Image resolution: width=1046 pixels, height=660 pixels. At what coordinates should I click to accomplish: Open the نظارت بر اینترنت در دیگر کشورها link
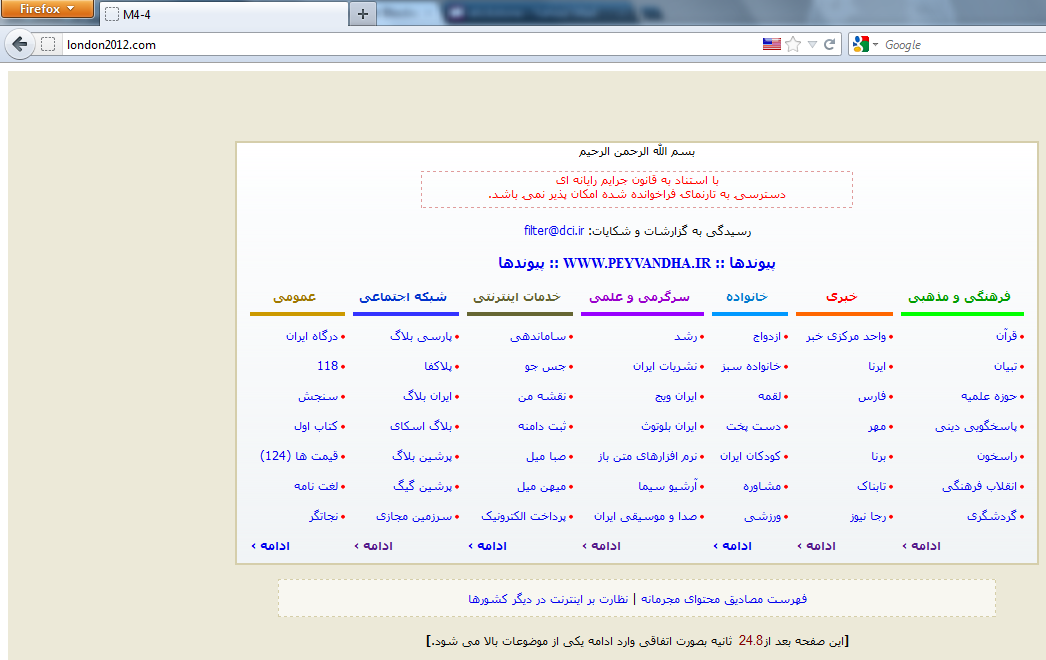548,599
